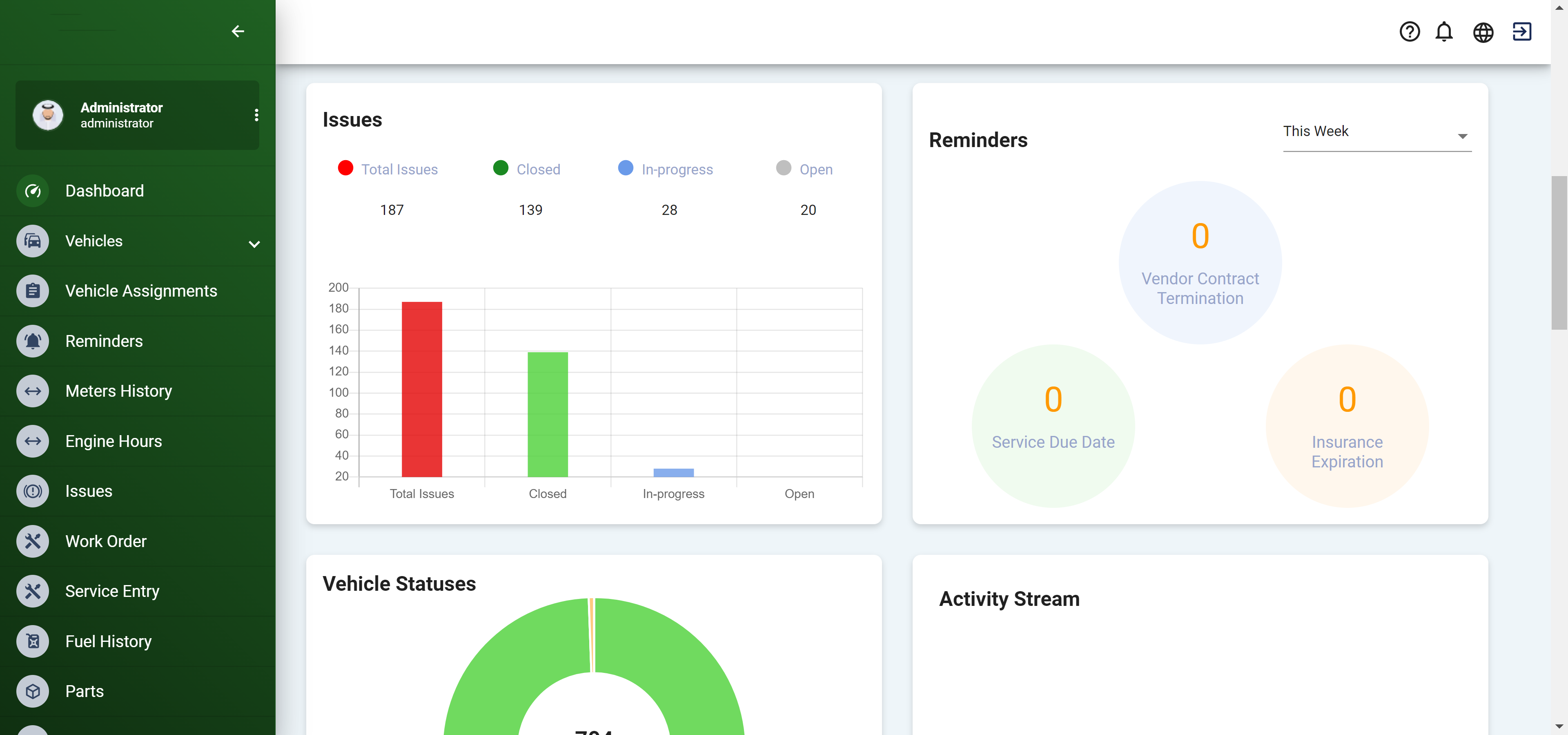Click the Total Issues legend label
Image resolution: width=1568 pixels, height=735 pixels.
point(400,170)
